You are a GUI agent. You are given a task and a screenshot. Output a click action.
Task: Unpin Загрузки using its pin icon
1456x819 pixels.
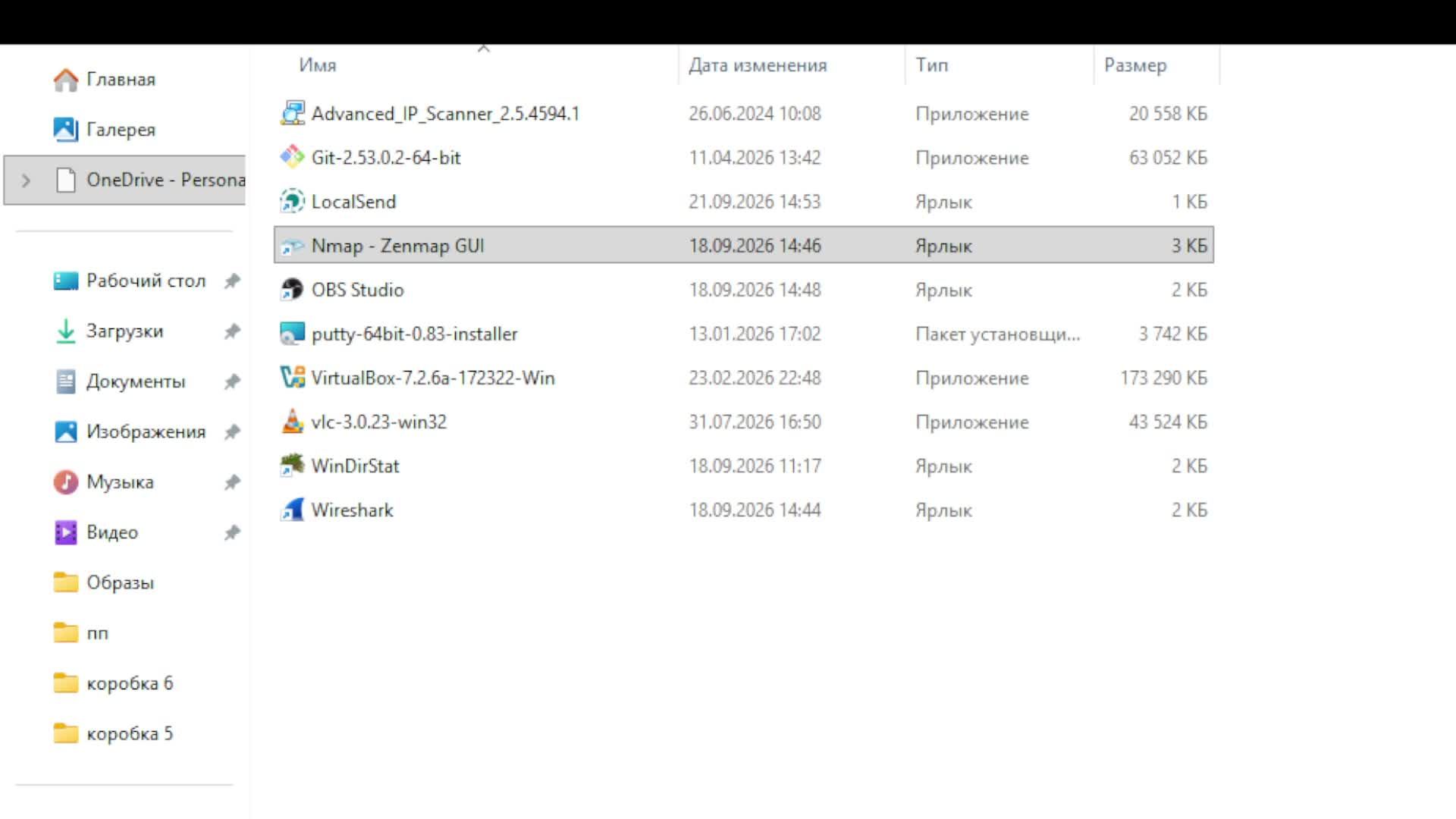(232, 331)
